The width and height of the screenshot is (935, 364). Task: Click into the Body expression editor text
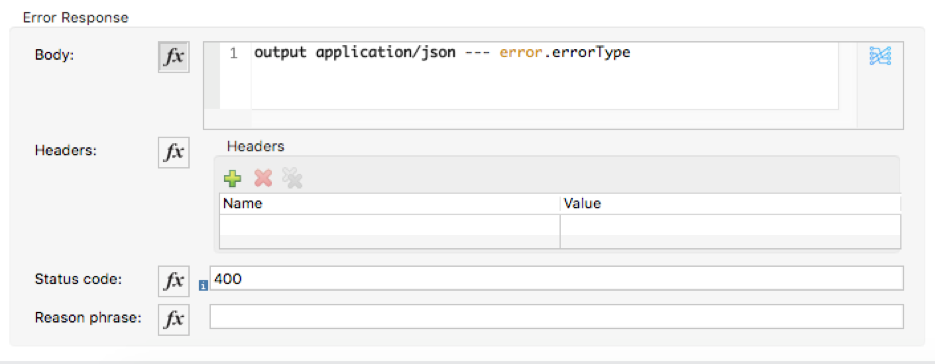tap(544, 76)
